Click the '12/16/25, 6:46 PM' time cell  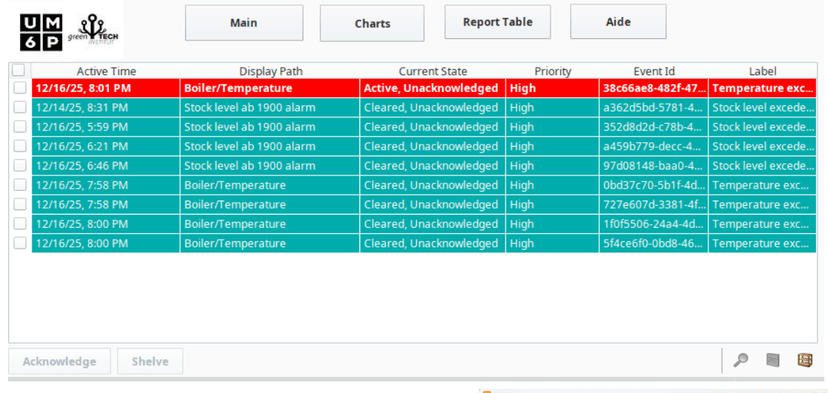click(x=106, y=166)
